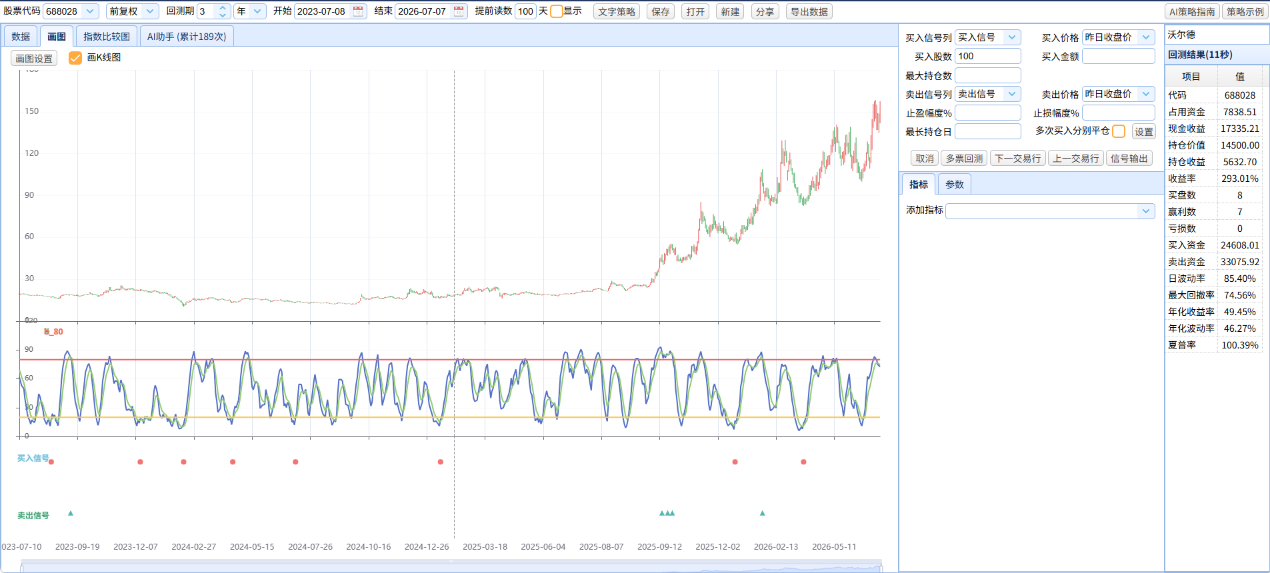
Task: Click the 打开 button
Action: [696, 11]
